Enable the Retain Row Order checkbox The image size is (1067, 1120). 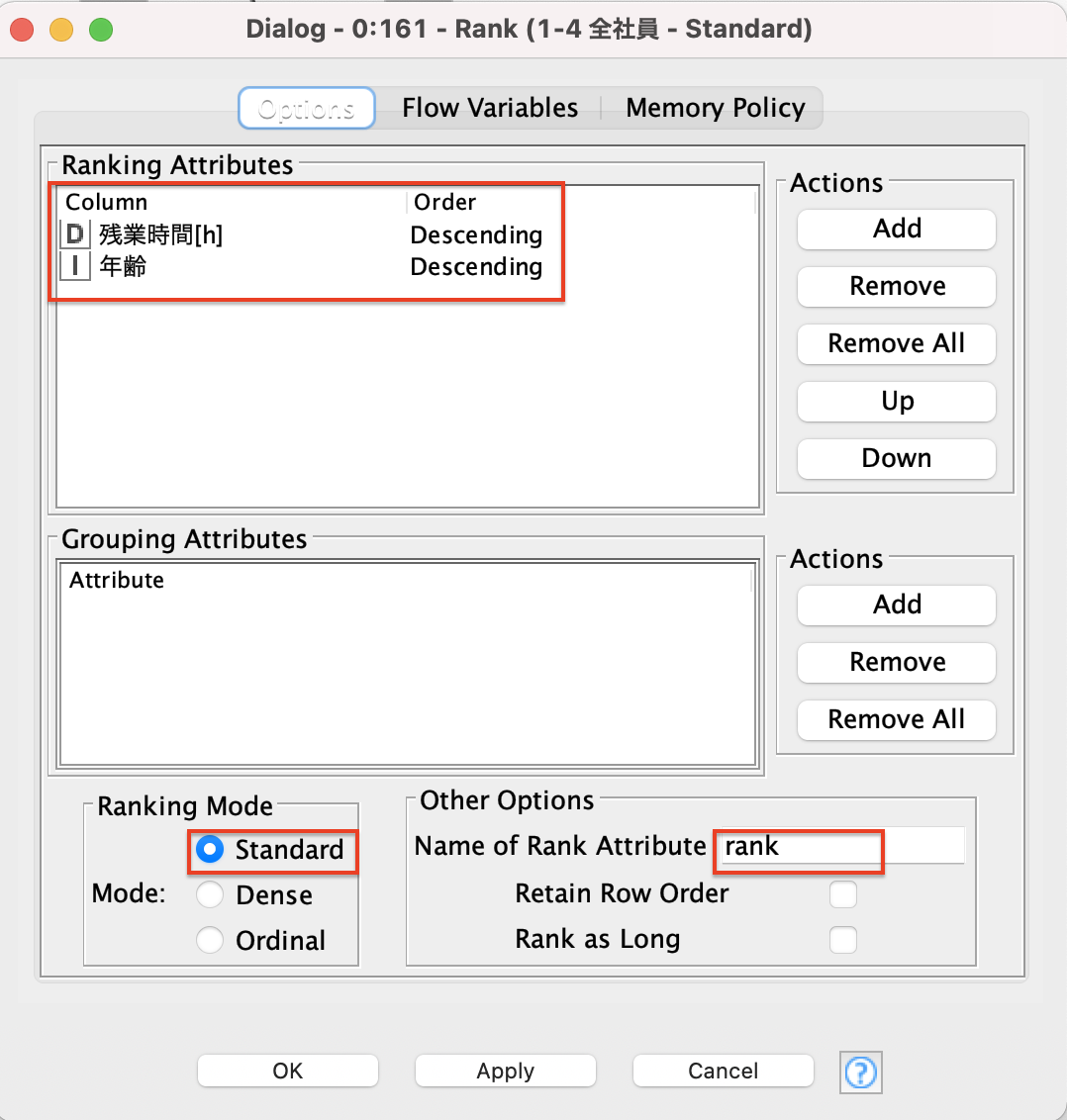(843, 894)
